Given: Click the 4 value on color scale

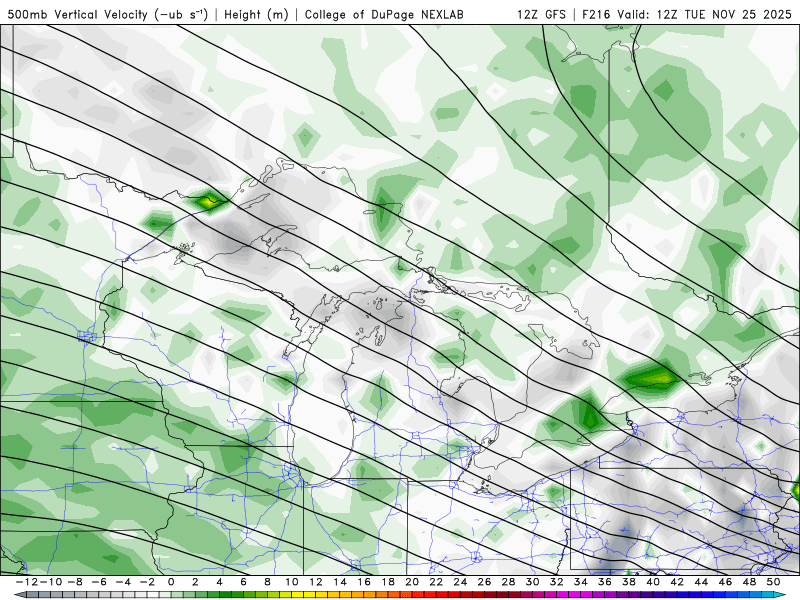Looking at the screenshot, I should click(x=219, y=582).
